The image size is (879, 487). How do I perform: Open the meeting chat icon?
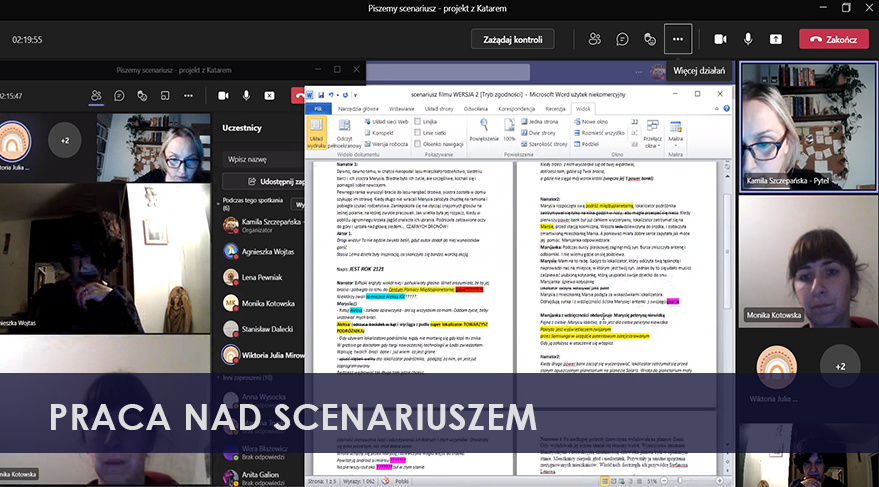click(622, 39)
